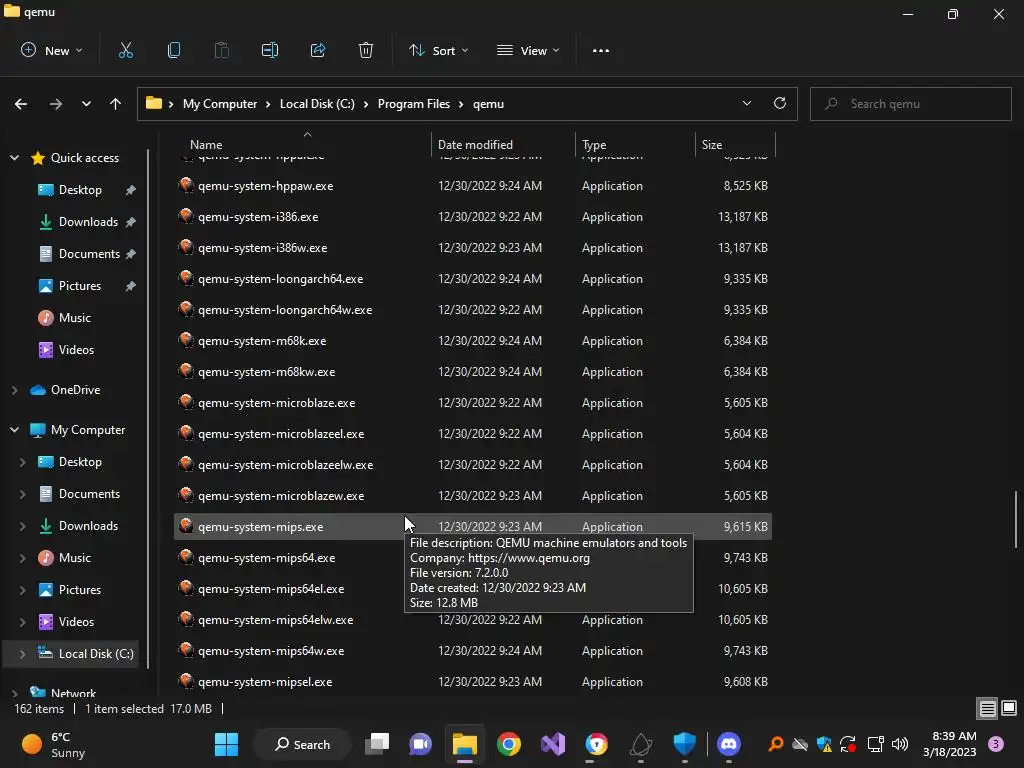Open Visual Studio from taskbar
The width and height of the screenshot is (1024, 768).
click(x=552, y=744)
